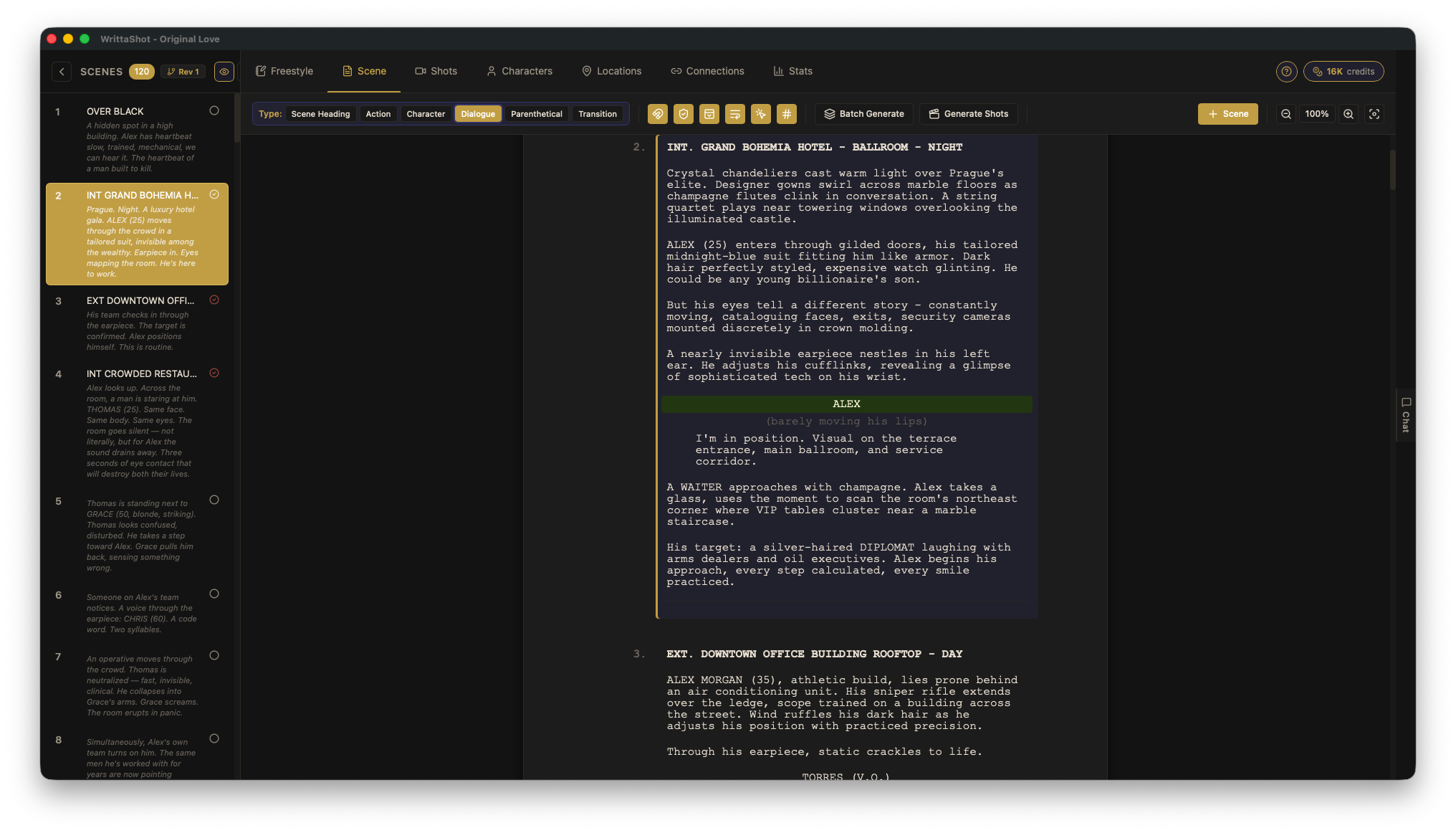Select scene 4 INT CROWDED RESTAU... in sidebar
This screenshot has width=1456, height=833.
click(x=141, y=374)
